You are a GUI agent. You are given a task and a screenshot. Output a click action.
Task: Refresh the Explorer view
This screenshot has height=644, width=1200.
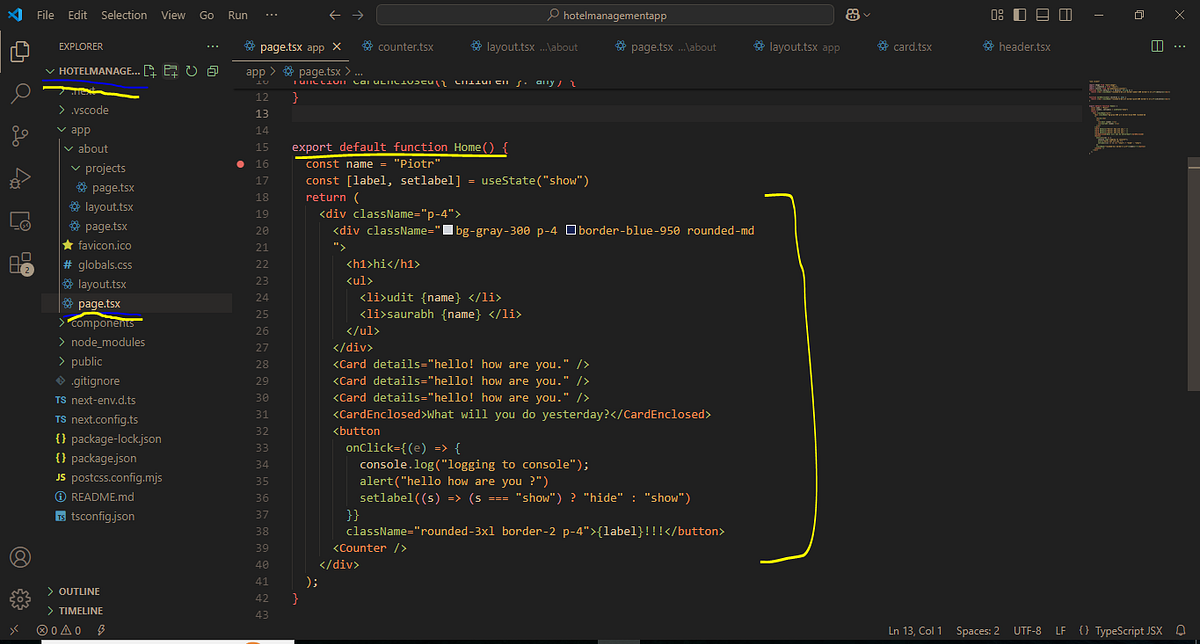tap(191, 71)
